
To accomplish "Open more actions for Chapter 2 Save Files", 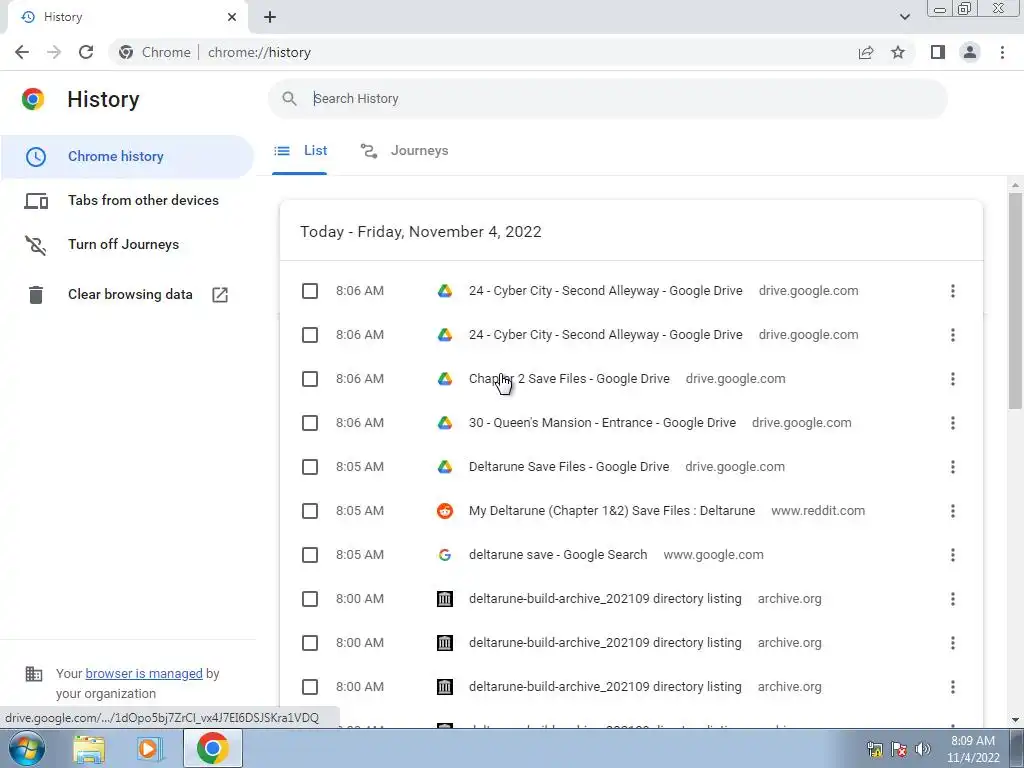I will 953,379.
